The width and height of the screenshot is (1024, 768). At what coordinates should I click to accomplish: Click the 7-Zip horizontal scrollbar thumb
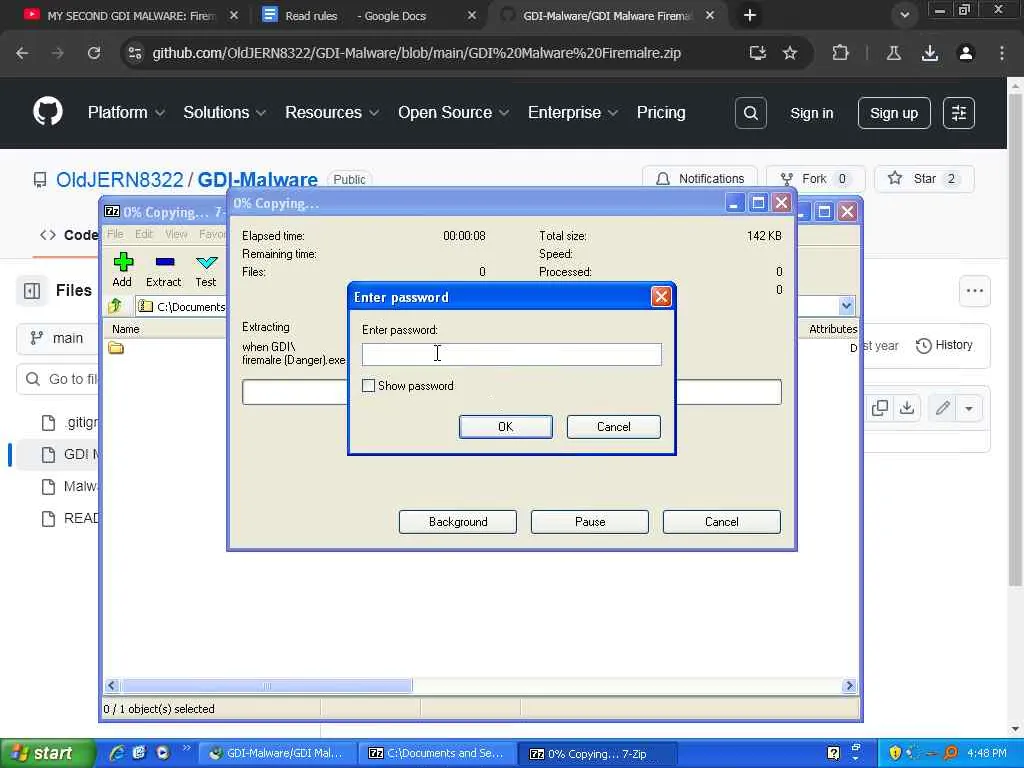(x=266, y=686)
